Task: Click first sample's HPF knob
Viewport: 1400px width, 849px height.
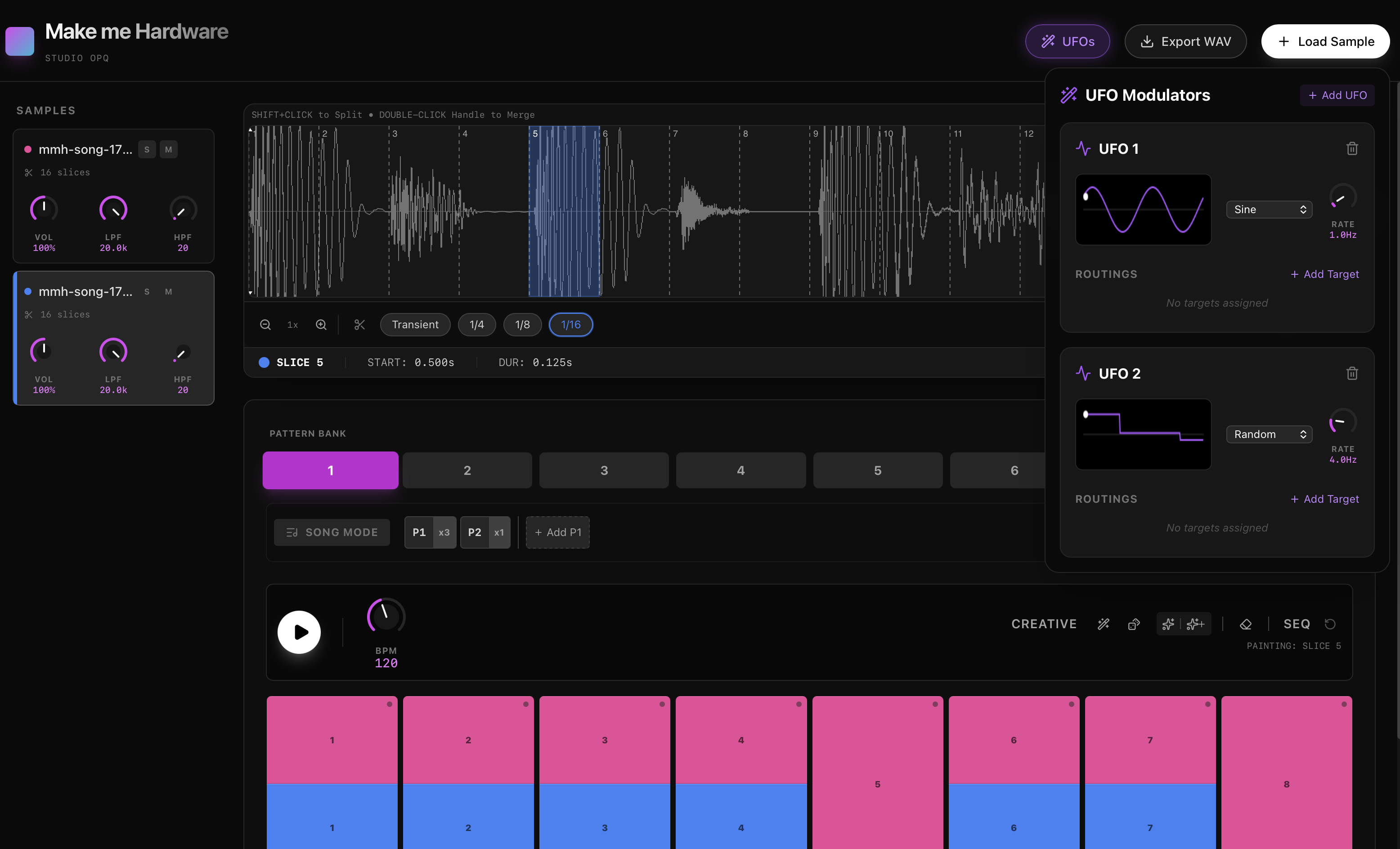Action: click(x=182, y=209)
